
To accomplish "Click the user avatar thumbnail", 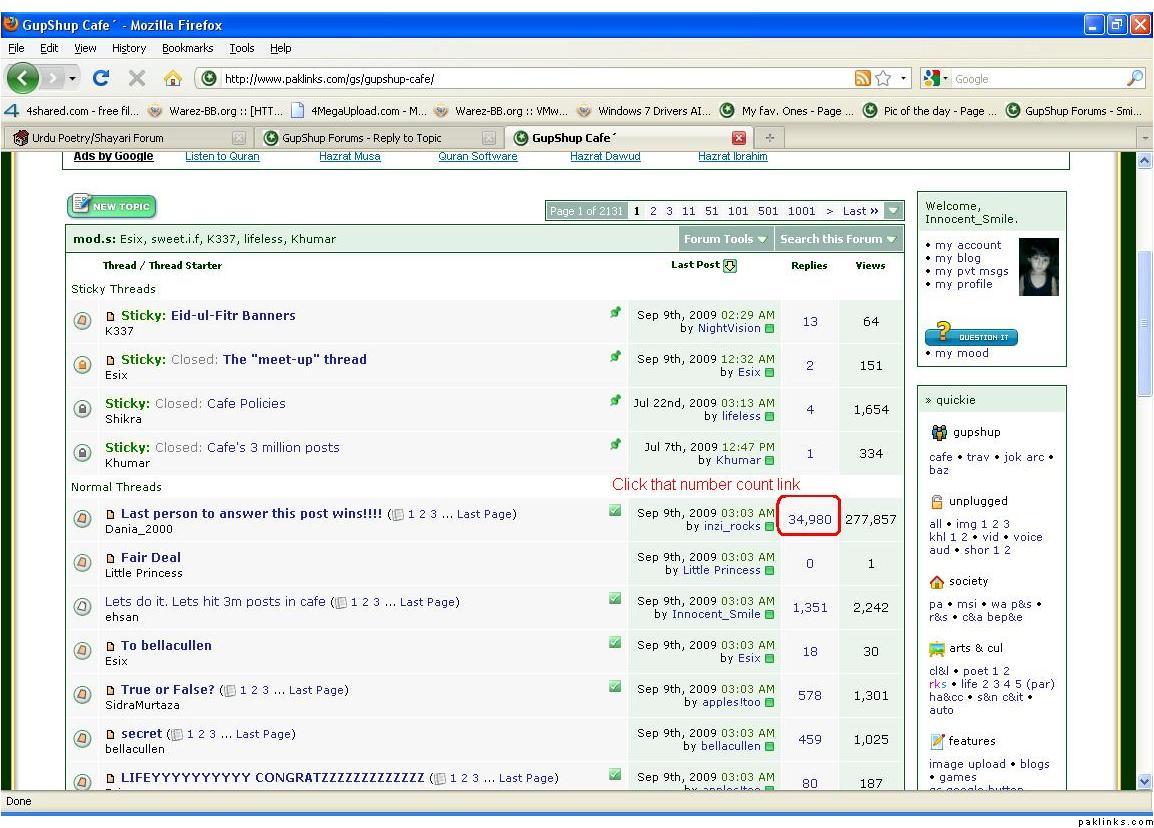I will [1038, 267].
